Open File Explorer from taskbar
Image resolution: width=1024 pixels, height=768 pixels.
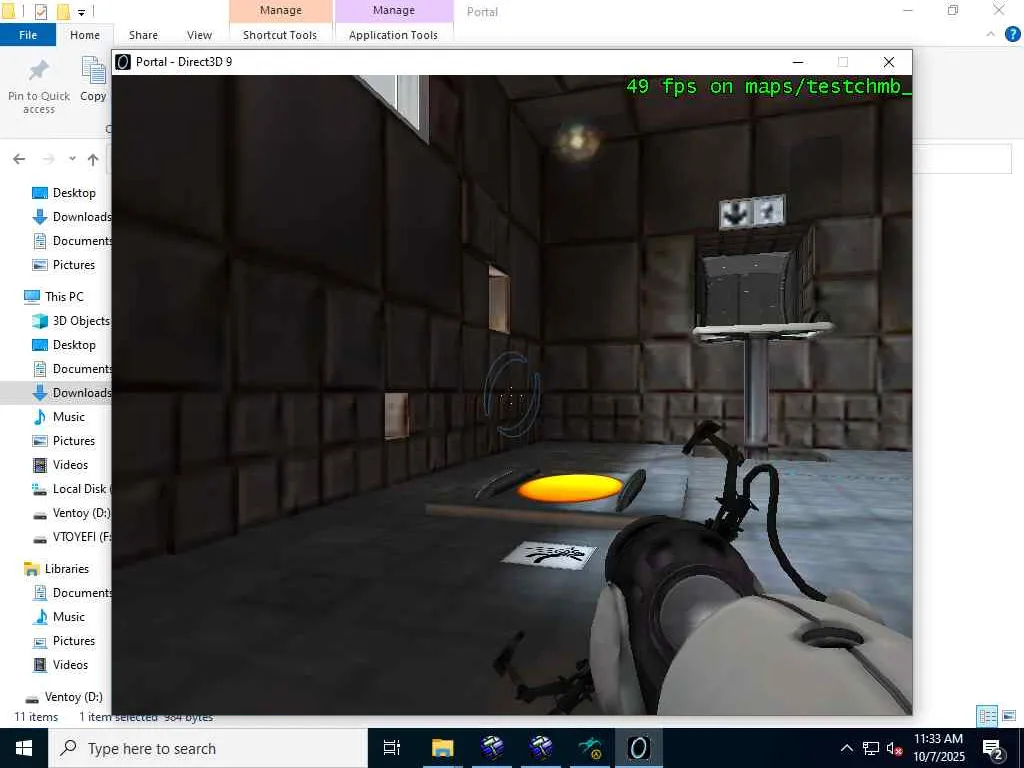(x=442, y=748)
